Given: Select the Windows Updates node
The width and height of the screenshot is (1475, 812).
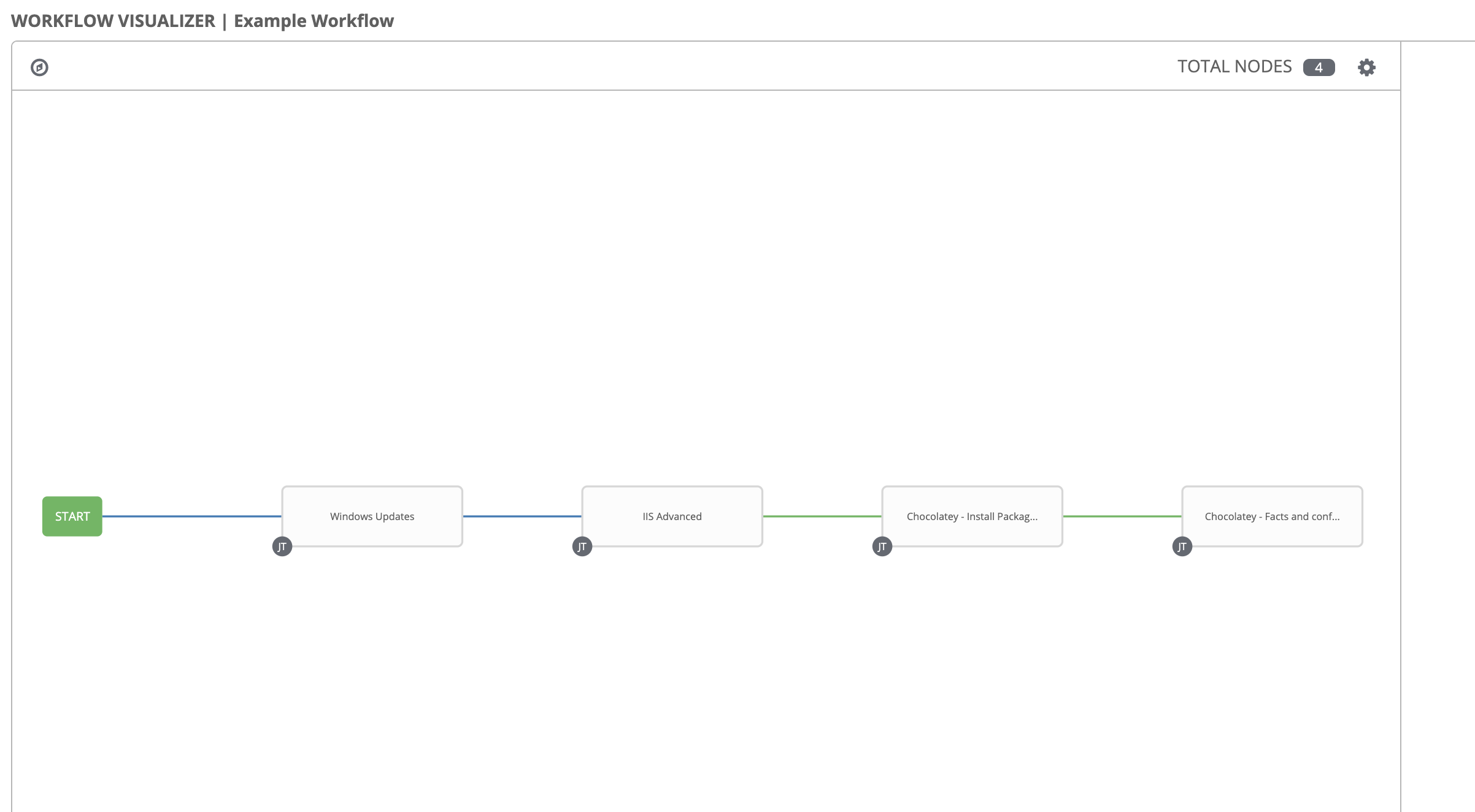Looking at the screenshot, I should point(372,515).
